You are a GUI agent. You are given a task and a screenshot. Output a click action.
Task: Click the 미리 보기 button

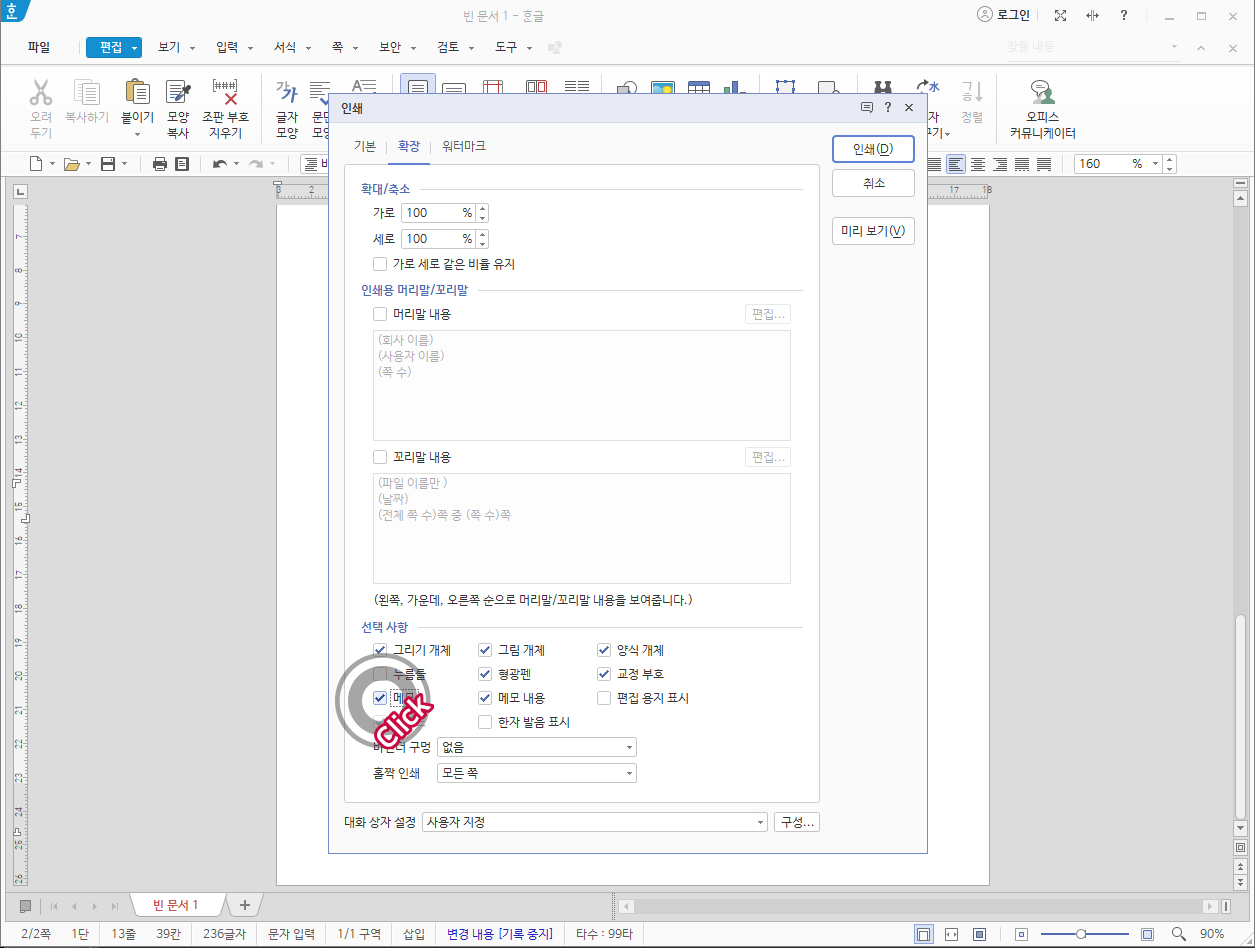tap(873, 230)
